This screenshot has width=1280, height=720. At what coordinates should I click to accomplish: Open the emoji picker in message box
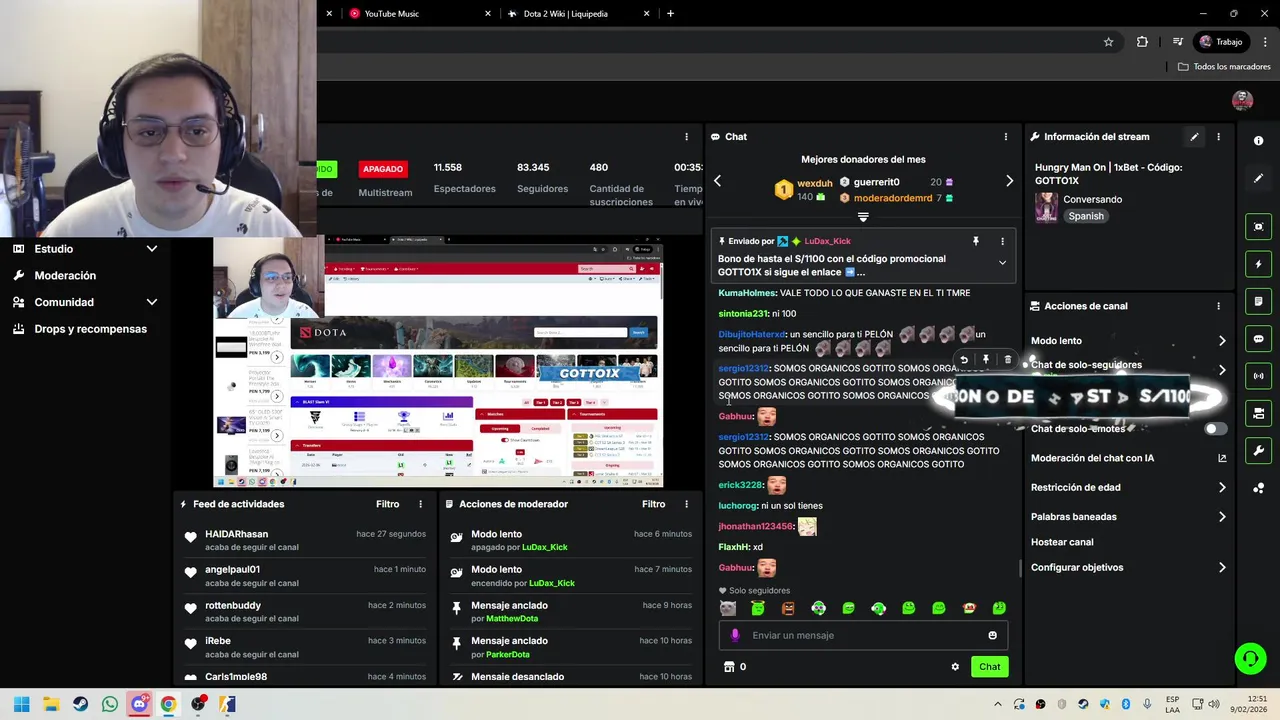pos(992,635)
